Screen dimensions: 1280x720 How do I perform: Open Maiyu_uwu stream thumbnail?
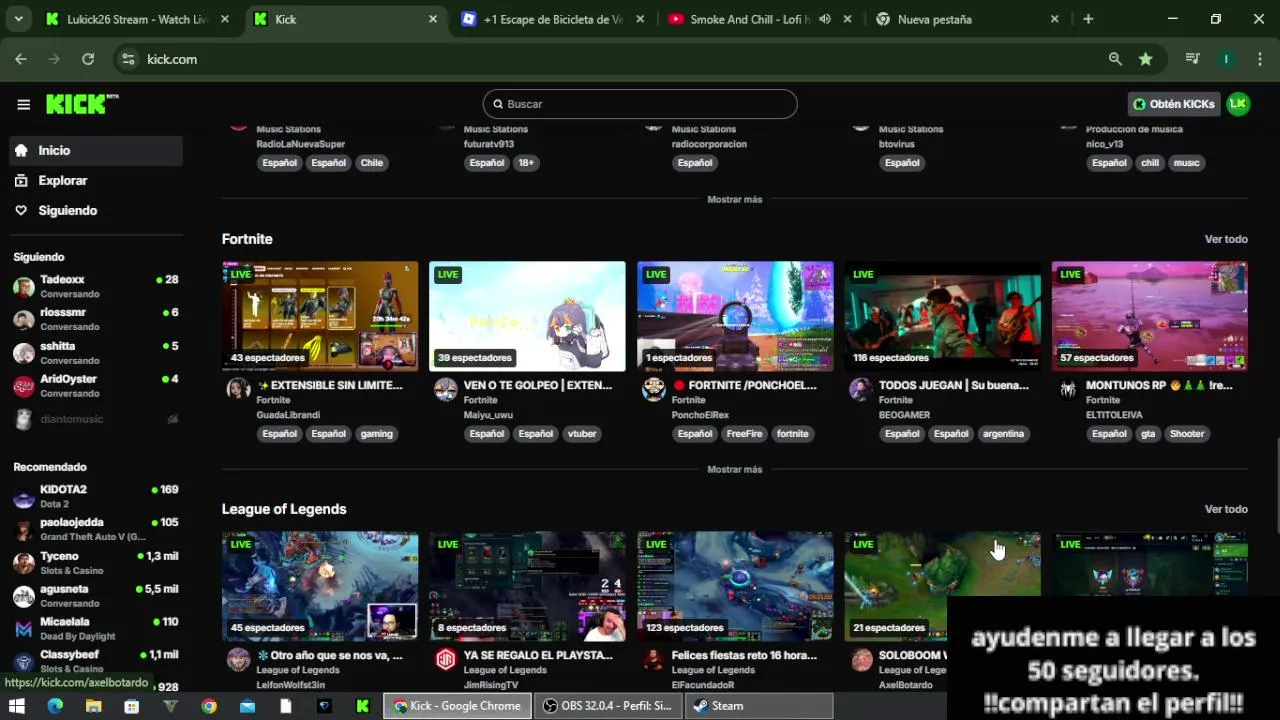point(527,316)
